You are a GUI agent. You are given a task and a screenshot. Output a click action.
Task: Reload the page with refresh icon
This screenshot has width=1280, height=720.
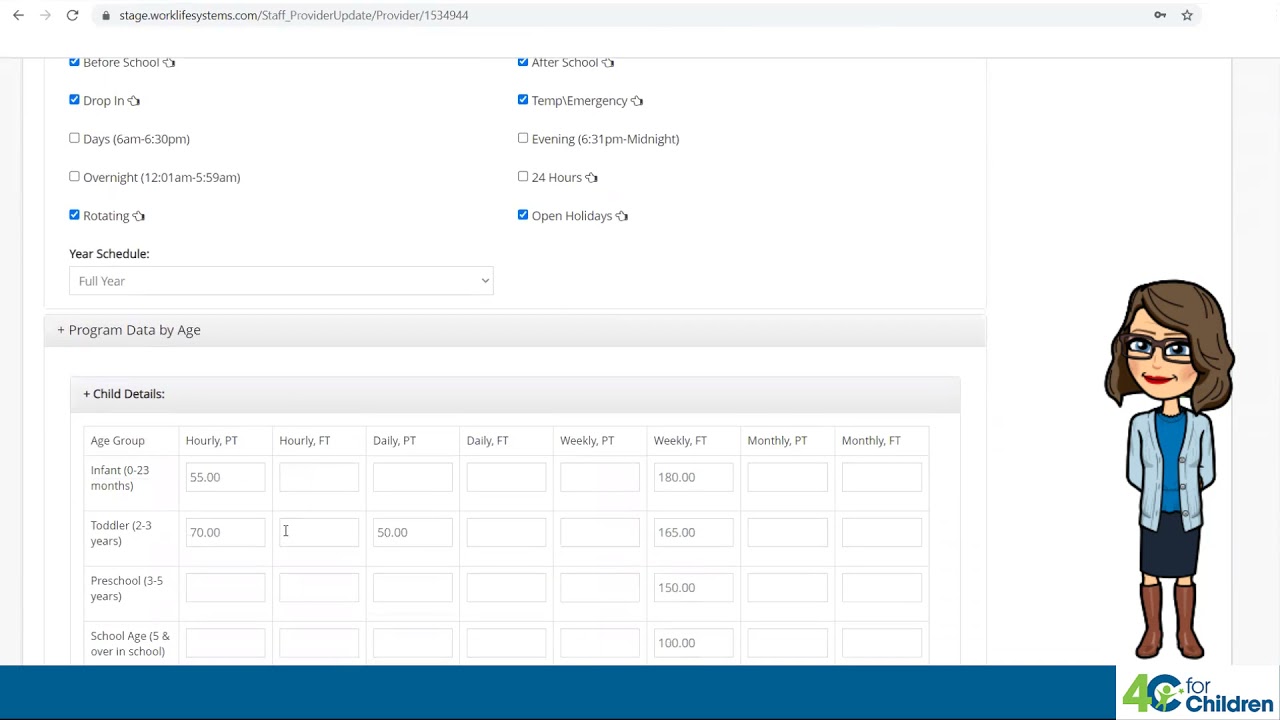coord(72,15)
